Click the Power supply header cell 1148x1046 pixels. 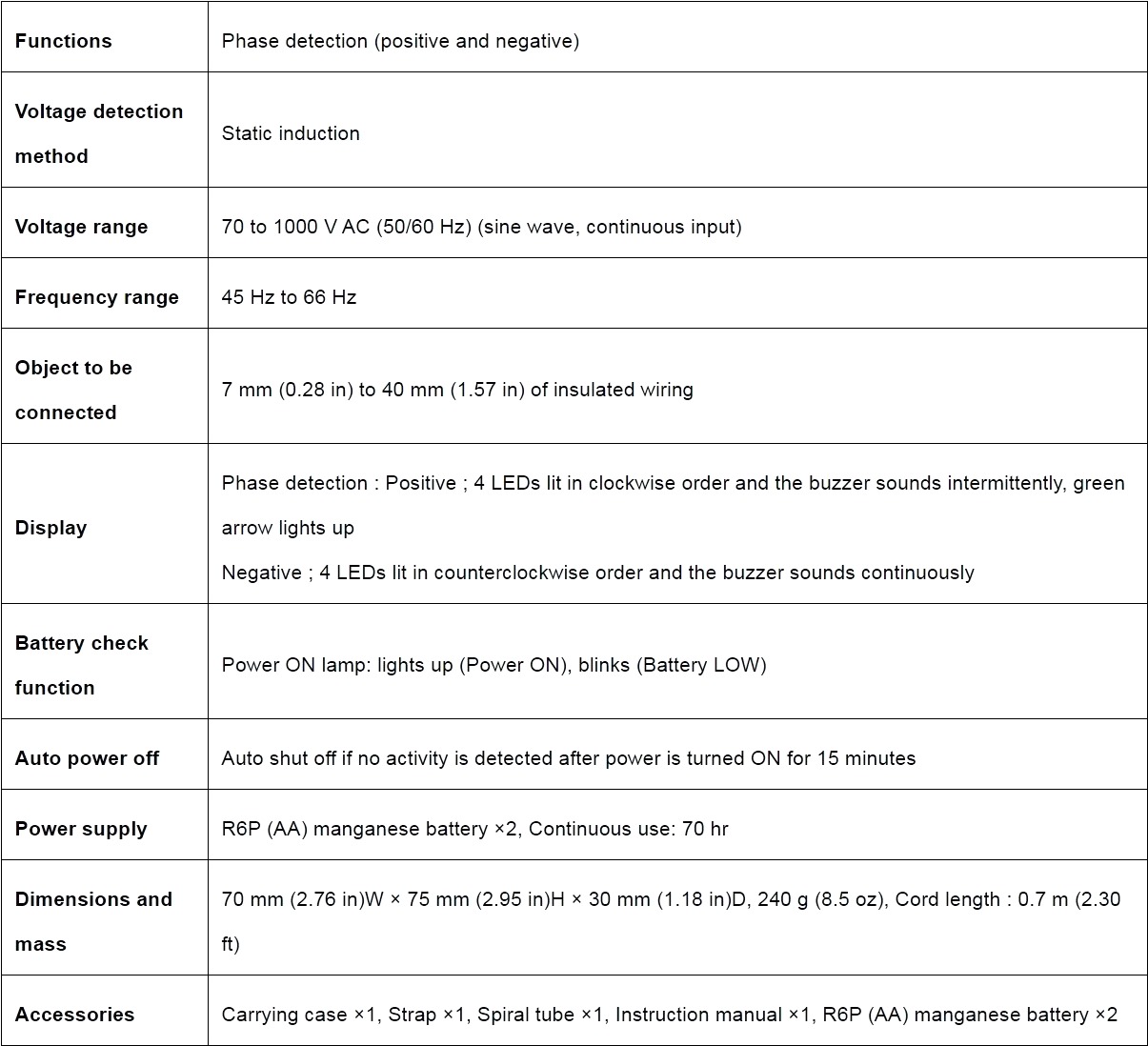click(x=81, y=829)
